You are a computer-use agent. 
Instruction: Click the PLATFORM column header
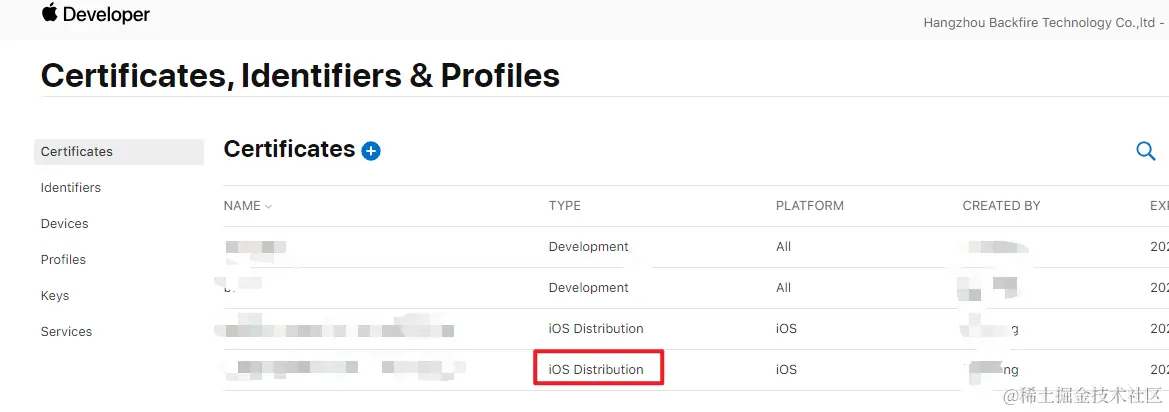point(810,206)
